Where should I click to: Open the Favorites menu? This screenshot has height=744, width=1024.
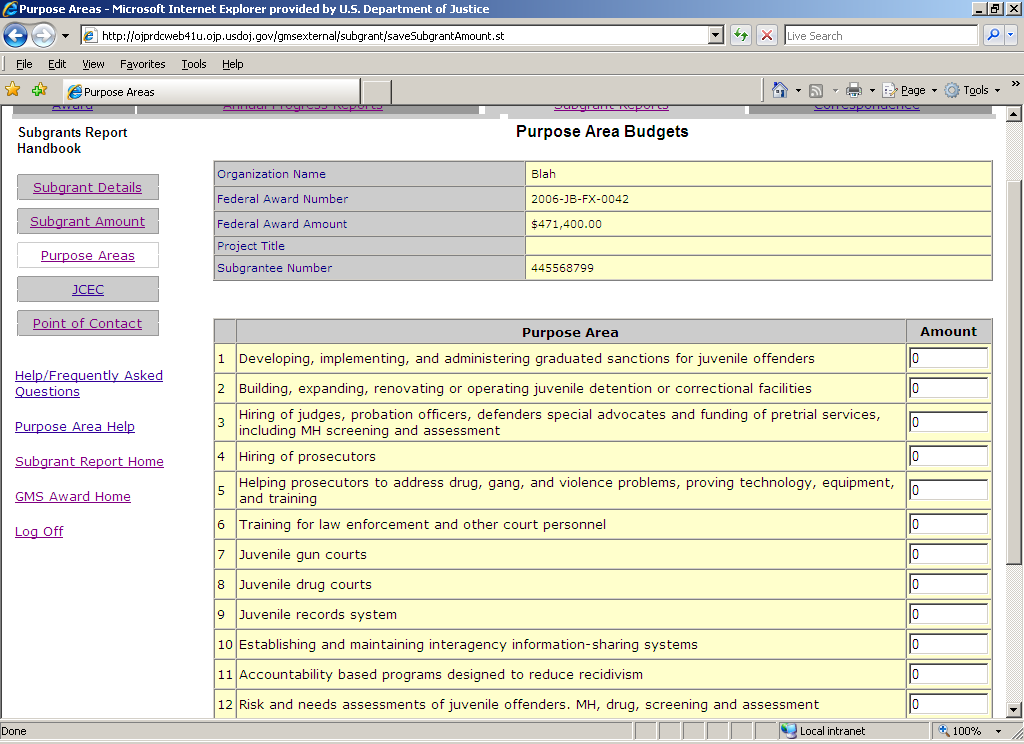142,64
